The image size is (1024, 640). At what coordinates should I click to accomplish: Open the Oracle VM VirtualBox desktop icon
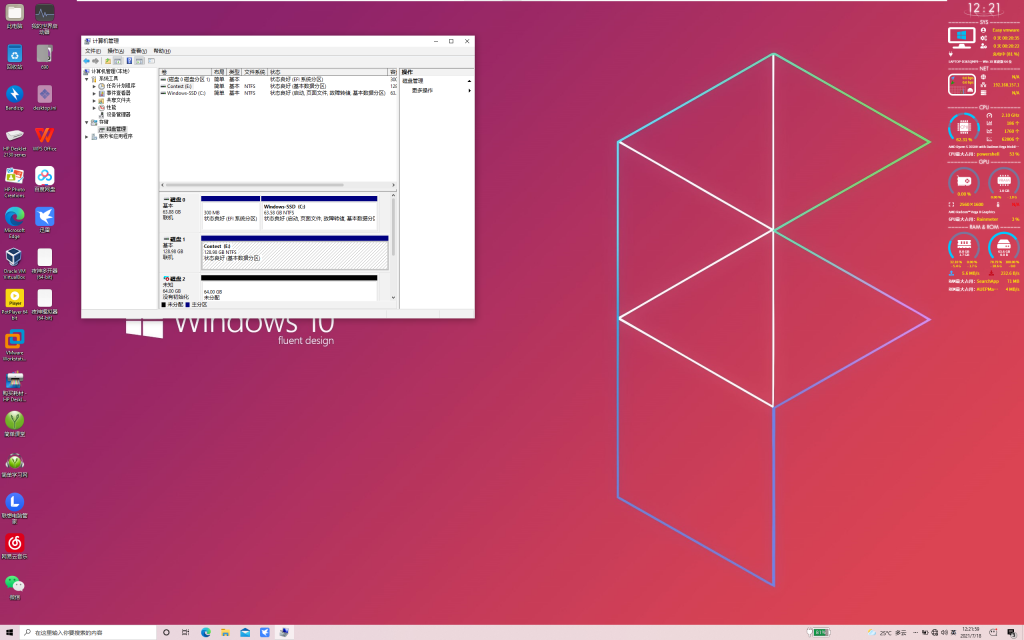pos(14,263)
